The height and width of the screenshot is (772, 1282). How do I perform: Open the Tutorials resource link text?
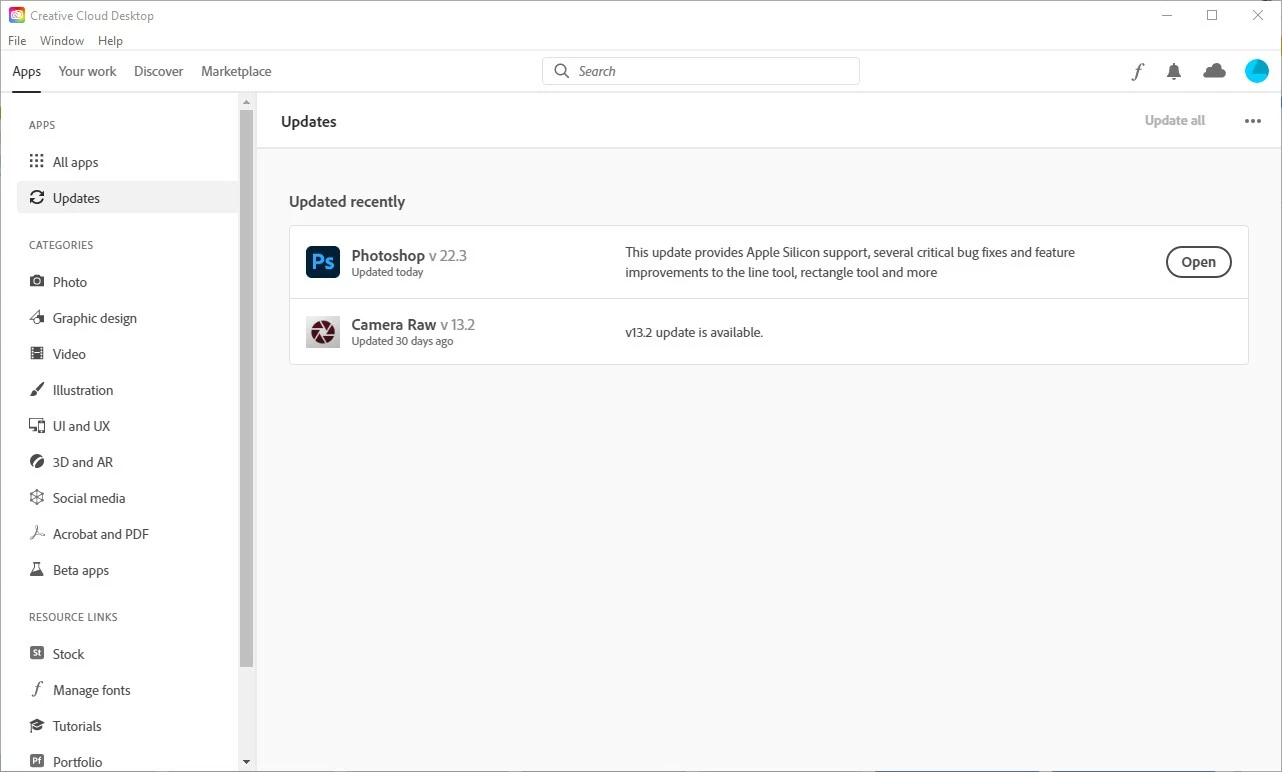click(77, 726)
